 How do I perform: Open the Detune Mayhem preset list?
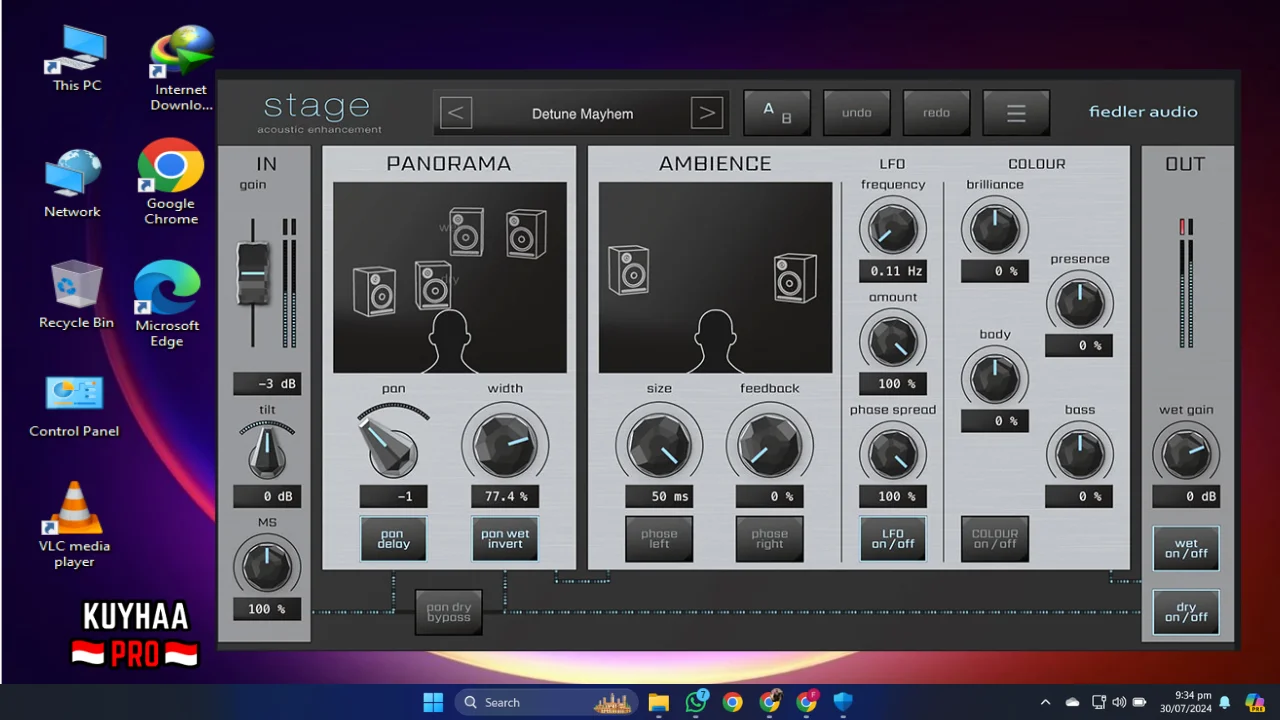click(x=582, y=113)
